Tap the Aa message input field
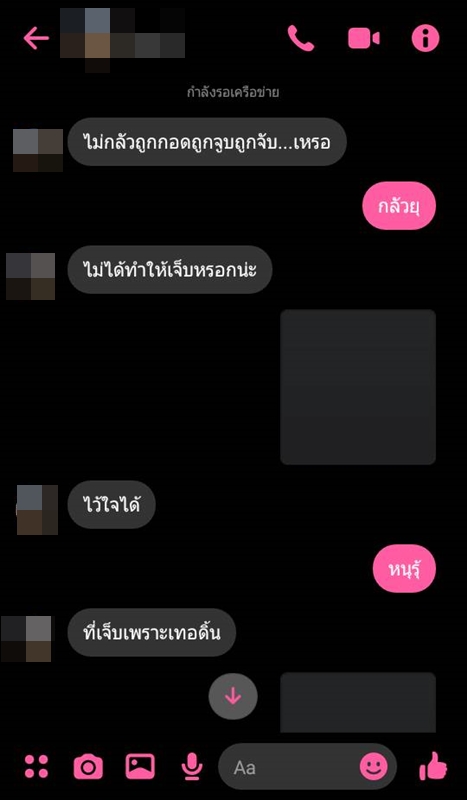Viewport: 467px width, 800px height. tap(307, 767)
